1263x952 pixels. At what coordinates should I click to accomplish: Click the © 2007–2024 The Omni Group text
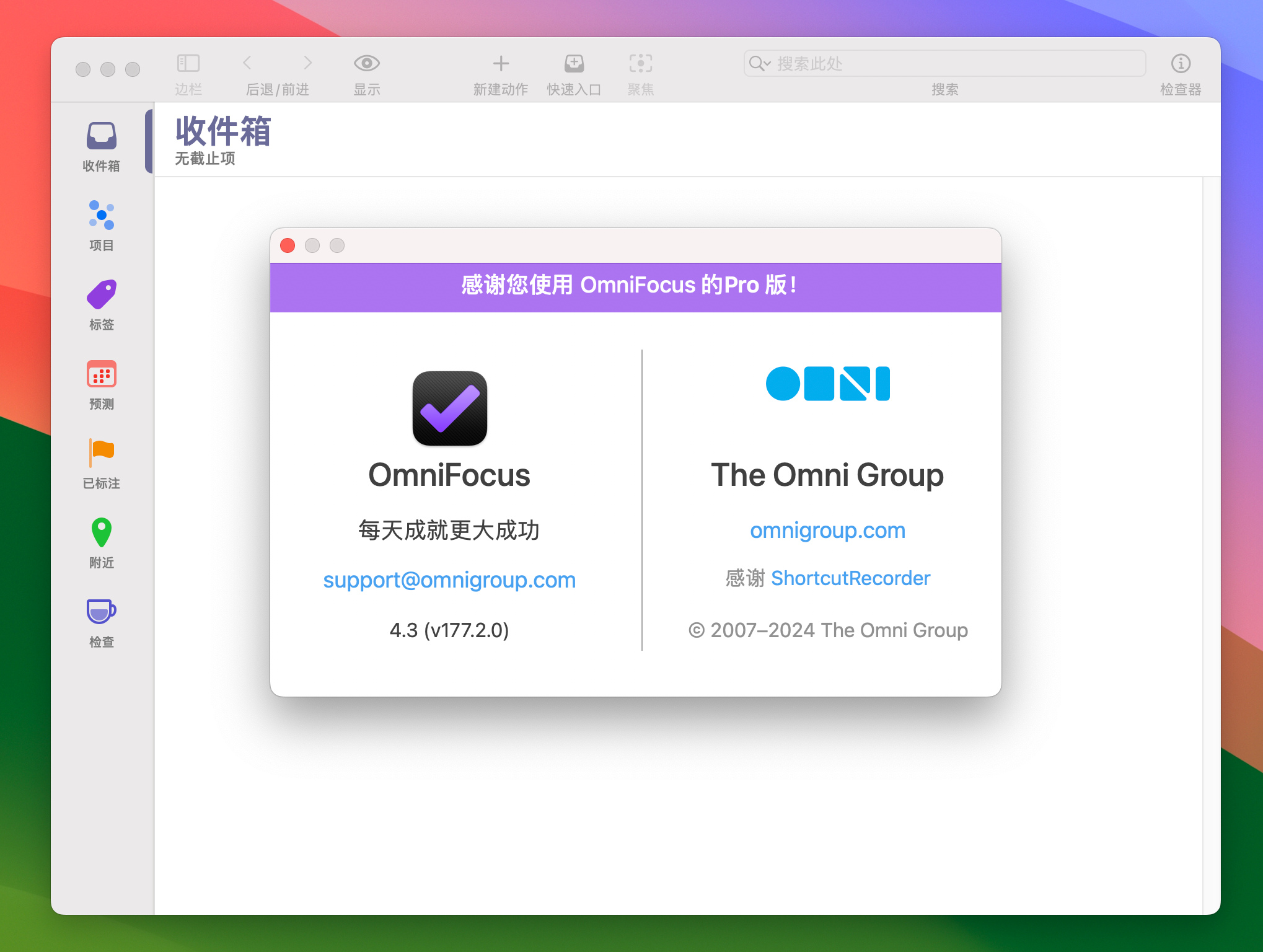click(828, 630)
